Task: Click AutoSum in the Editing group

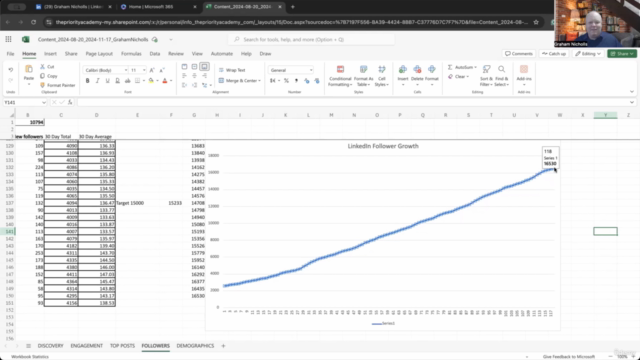Action: 462,67
